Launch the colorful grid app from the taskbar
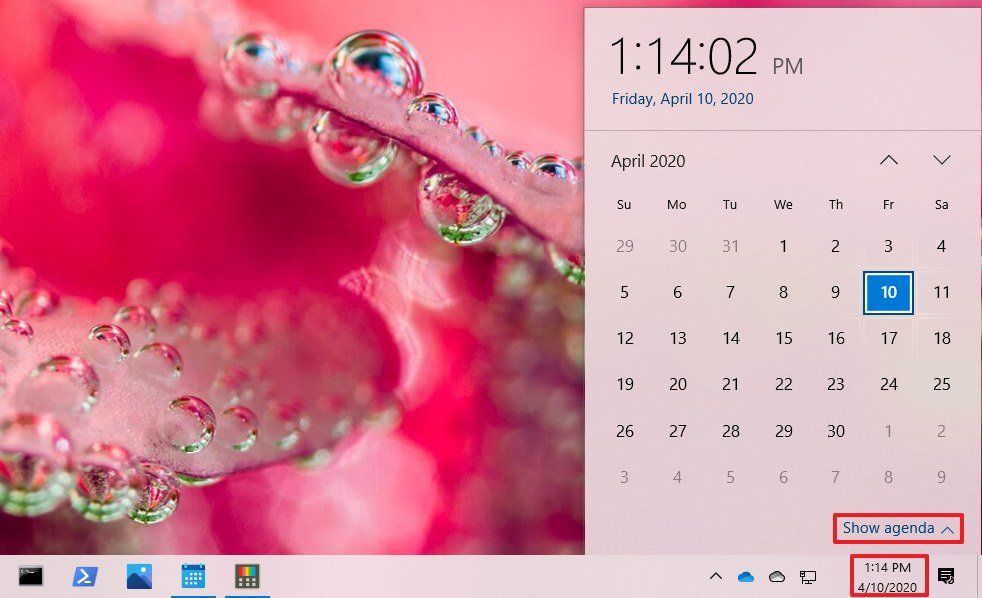Screen dimensions: 982x598 (247, 577)
